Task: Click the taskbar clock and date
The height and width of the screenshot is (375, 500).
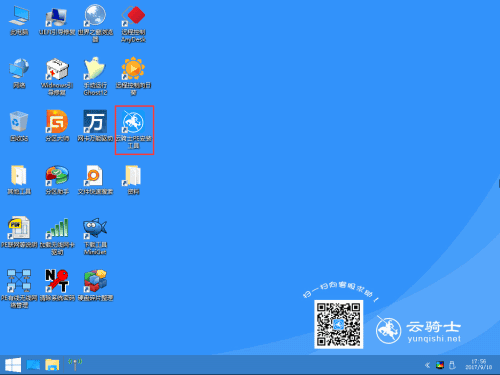Action: pos(479,364)
